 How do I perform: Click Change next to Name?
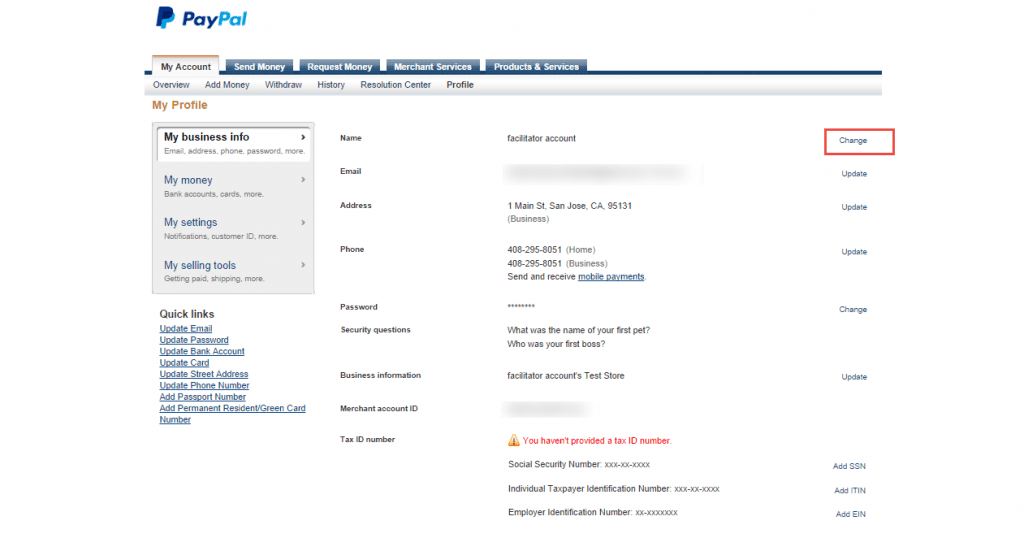point(853,140)
